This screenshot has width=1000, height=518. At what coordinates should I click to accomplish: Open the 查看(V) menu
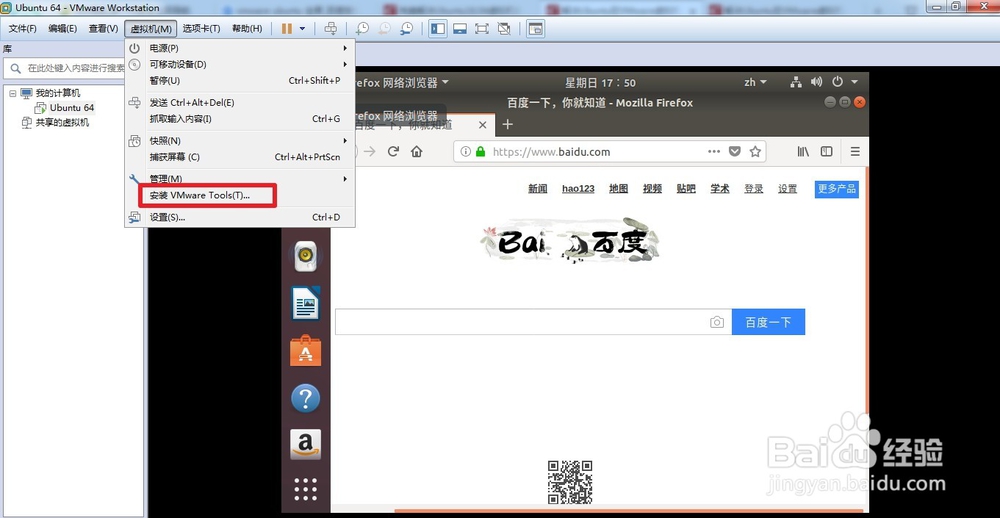coord(103,29)
